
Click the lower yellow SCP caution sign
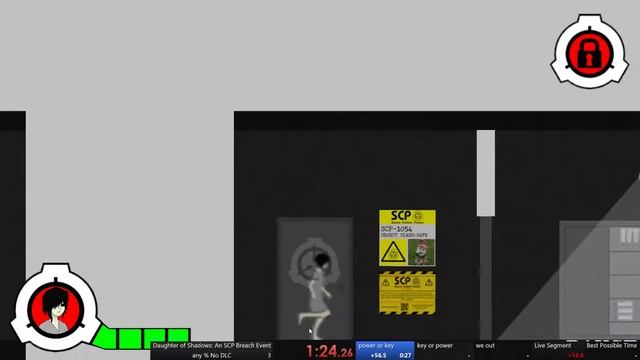pyautogui.click(x=407, y=293)
